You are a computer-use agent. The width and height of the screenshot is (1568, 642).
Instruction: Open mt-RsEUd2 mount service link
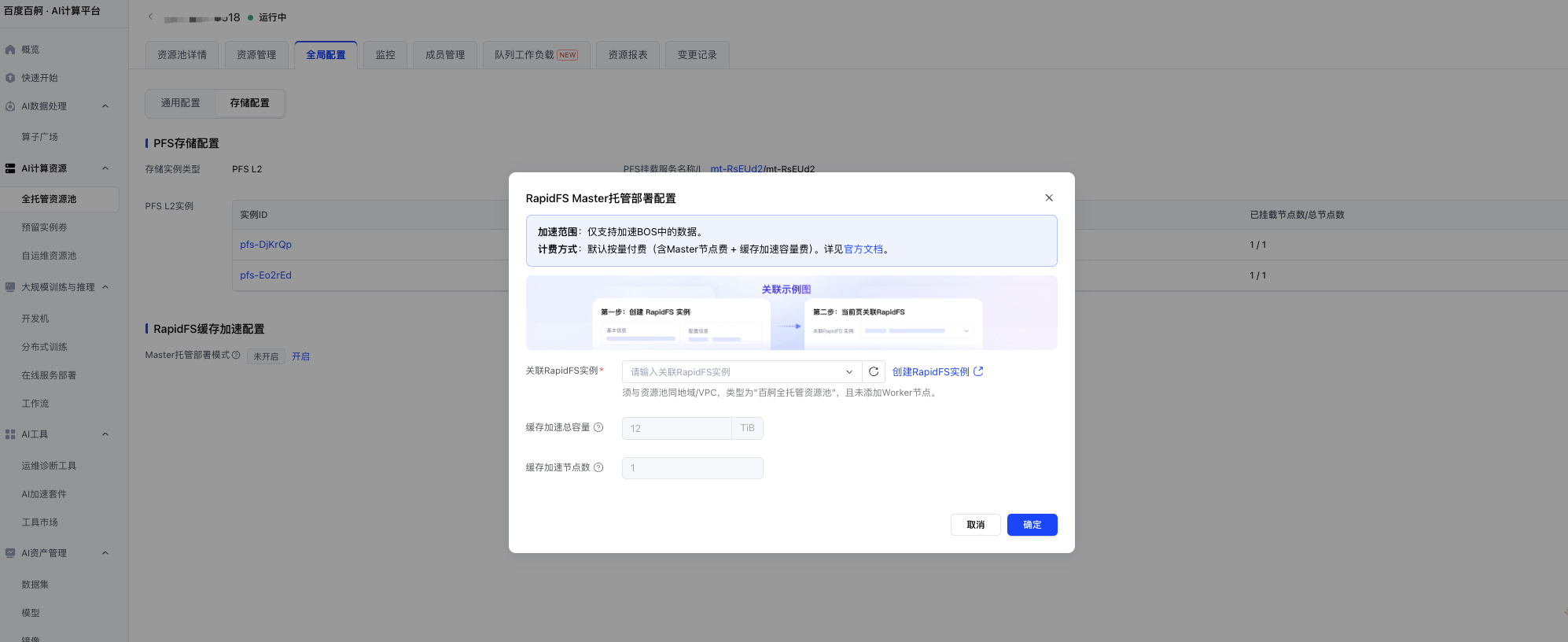[x=736, y=169]
